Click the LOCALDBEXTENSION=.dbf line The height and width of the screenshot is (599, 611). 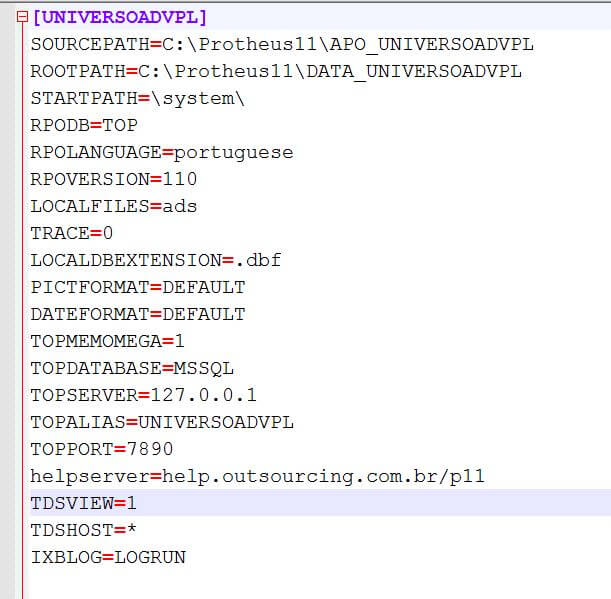point(155,260)
